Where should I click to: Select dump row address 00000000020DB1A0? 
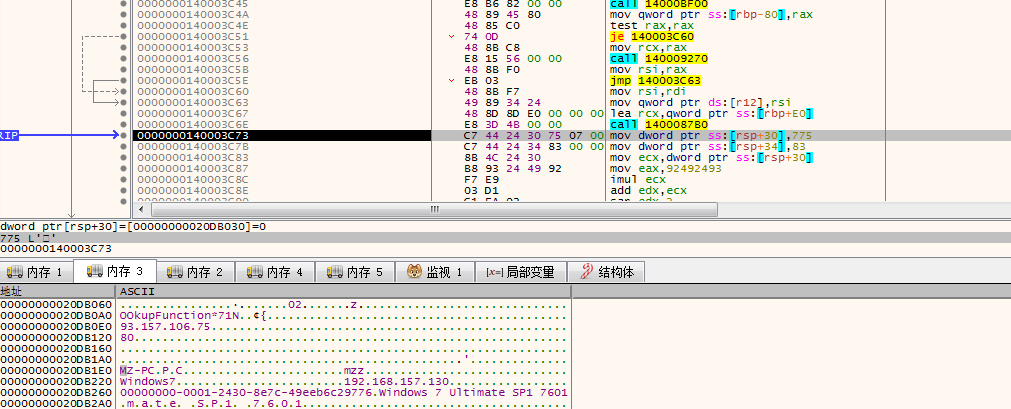click(x=57, y=359)
